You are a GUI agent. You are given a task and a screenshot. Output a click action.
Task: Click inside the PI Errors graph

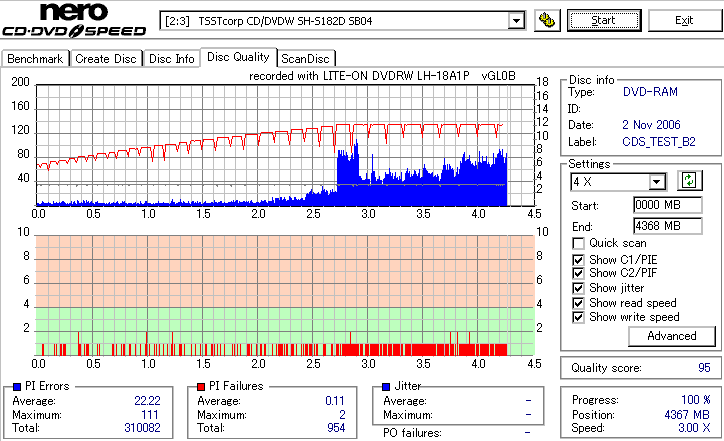(285, 145)
